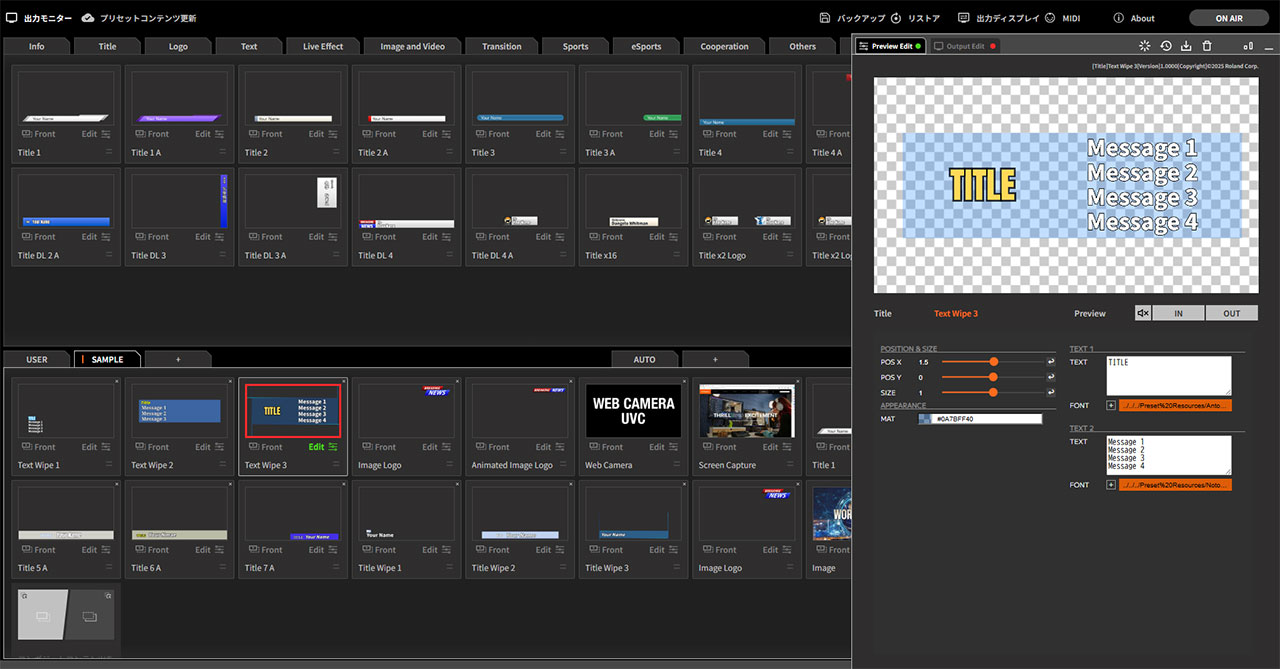Reset POS X value with arrow icon

pyautogui.click(x=1050, y=362)
